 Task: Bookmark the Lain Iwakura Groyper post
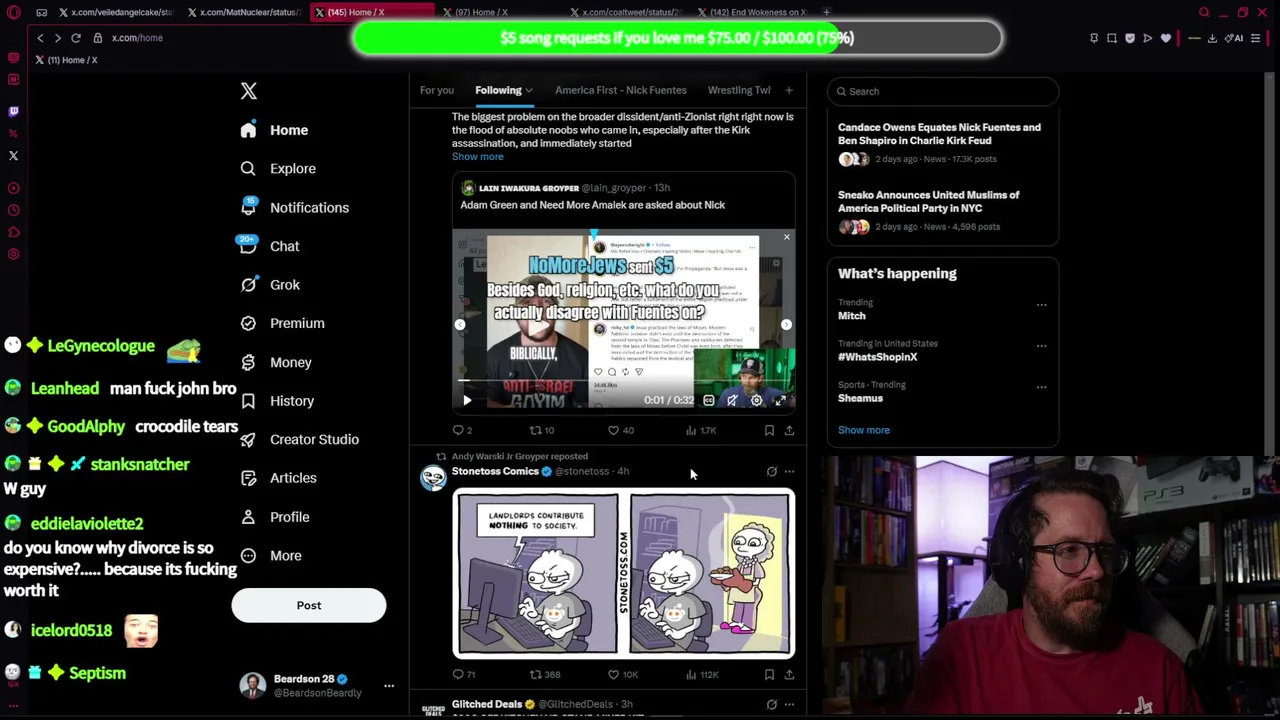(769, 431)
